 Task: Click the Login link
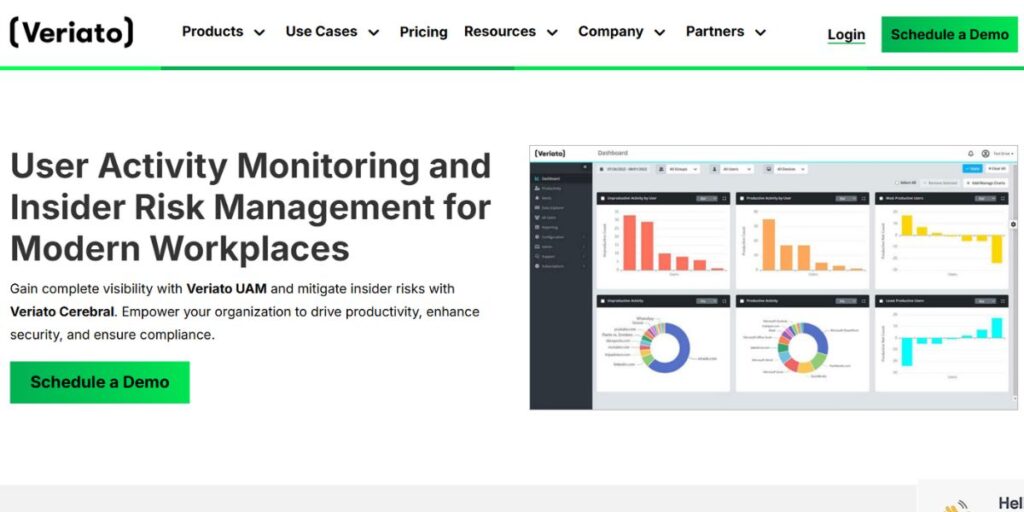tap(846, 35)
